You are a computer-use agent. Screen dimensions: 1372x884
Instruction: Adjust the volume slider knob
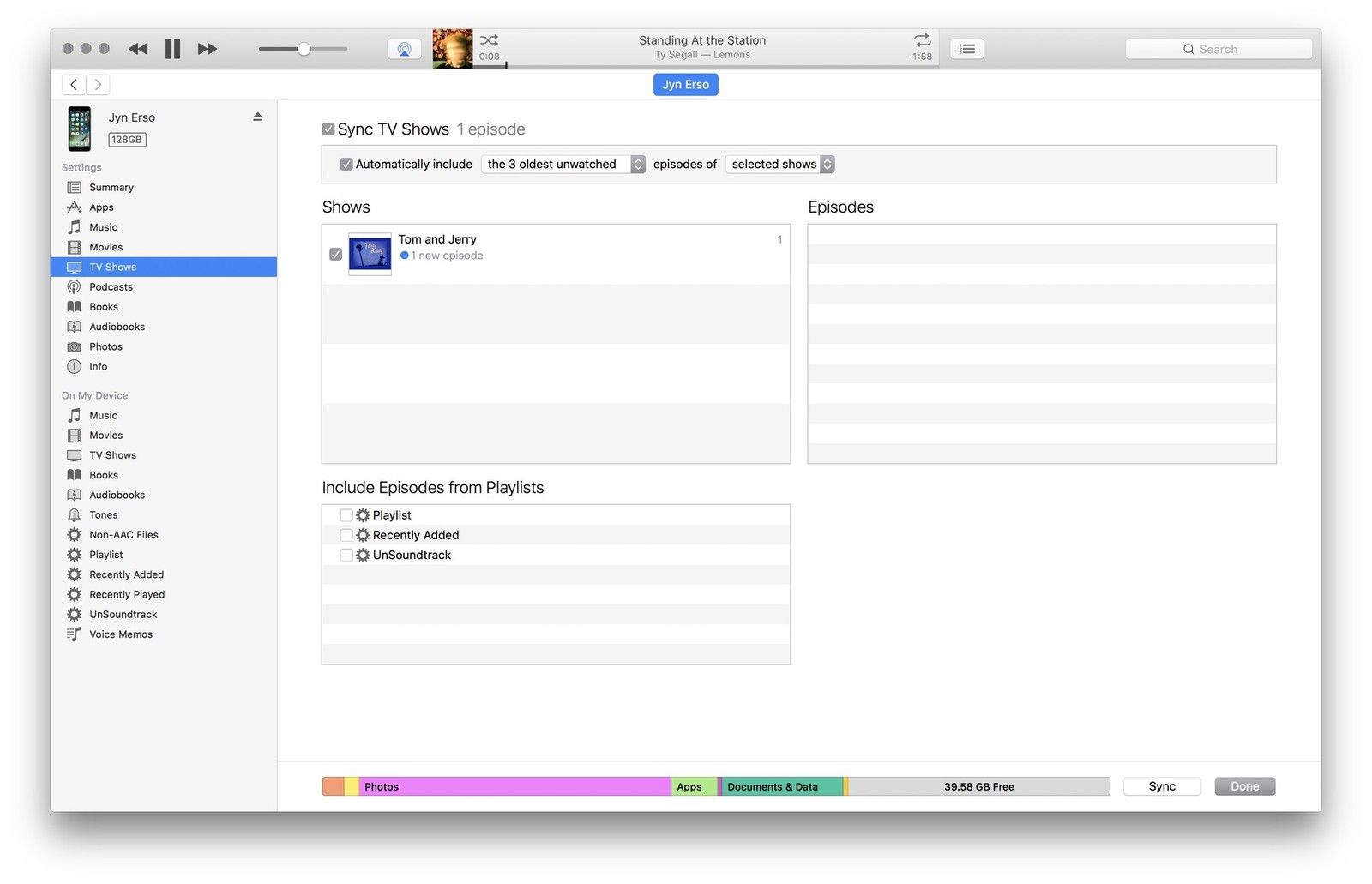tap(304, 49)
